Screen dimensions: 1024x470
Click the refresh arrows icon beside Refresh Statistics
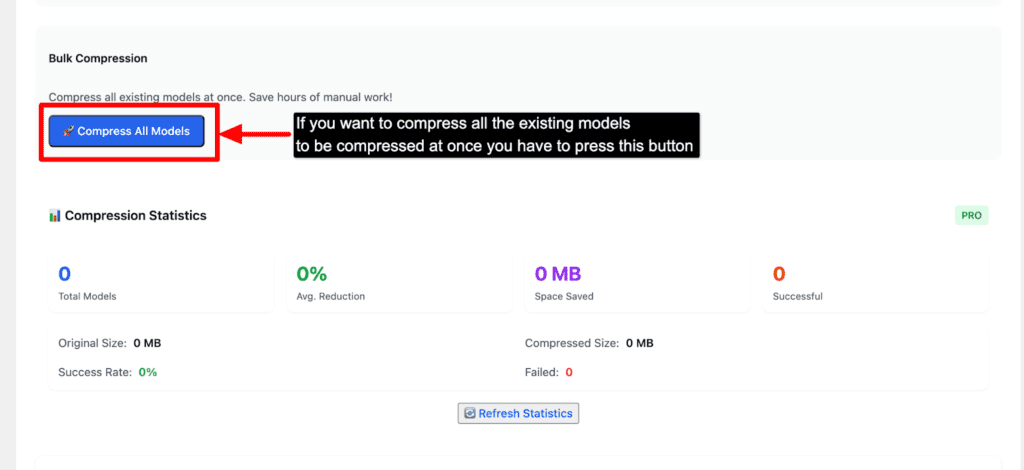(x=468, y=413)
